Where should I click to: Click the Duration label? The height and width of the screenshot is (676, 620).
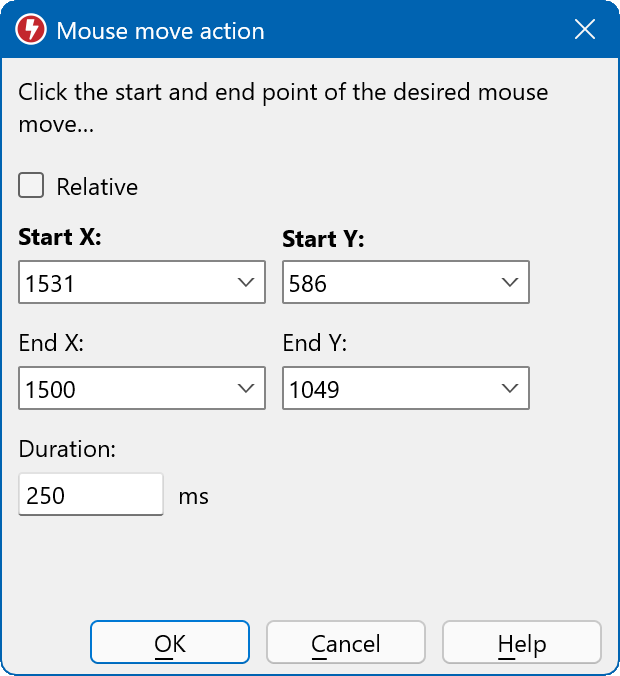coord(67,450)
